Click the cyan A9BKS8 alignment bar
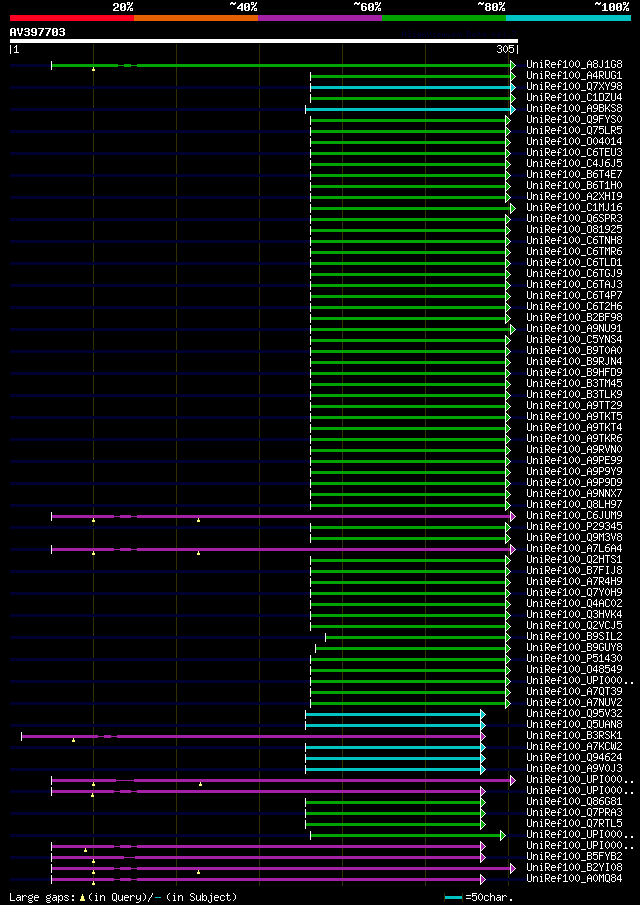640x905 pixels. pos(408,109)
